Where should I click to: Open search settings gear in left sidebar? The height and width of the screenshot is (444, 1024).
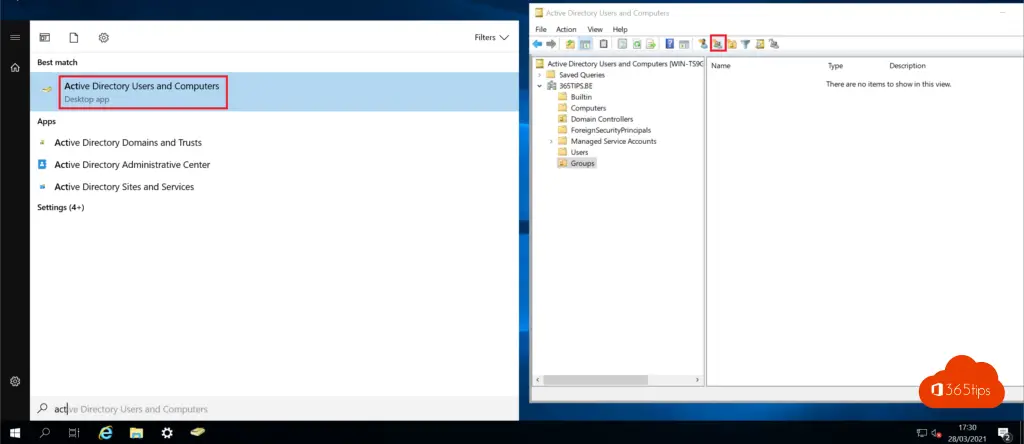tap(14, 381)
